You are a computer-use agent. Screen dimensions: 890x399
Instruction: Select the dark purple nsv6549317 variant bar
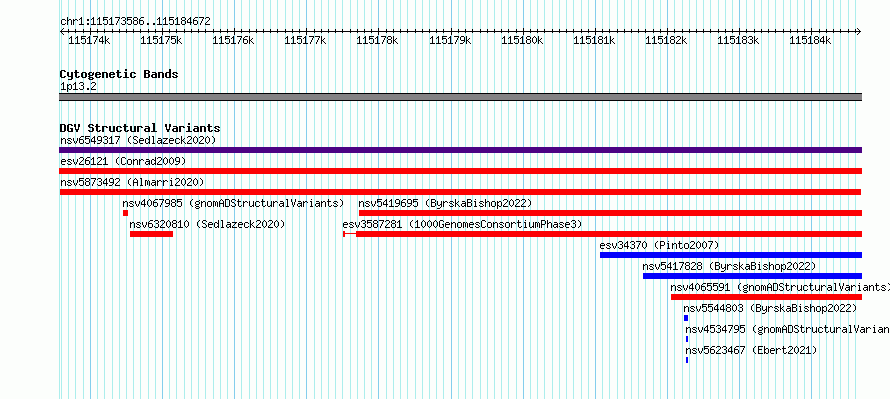pyautogui.click(x=461, y=150)
